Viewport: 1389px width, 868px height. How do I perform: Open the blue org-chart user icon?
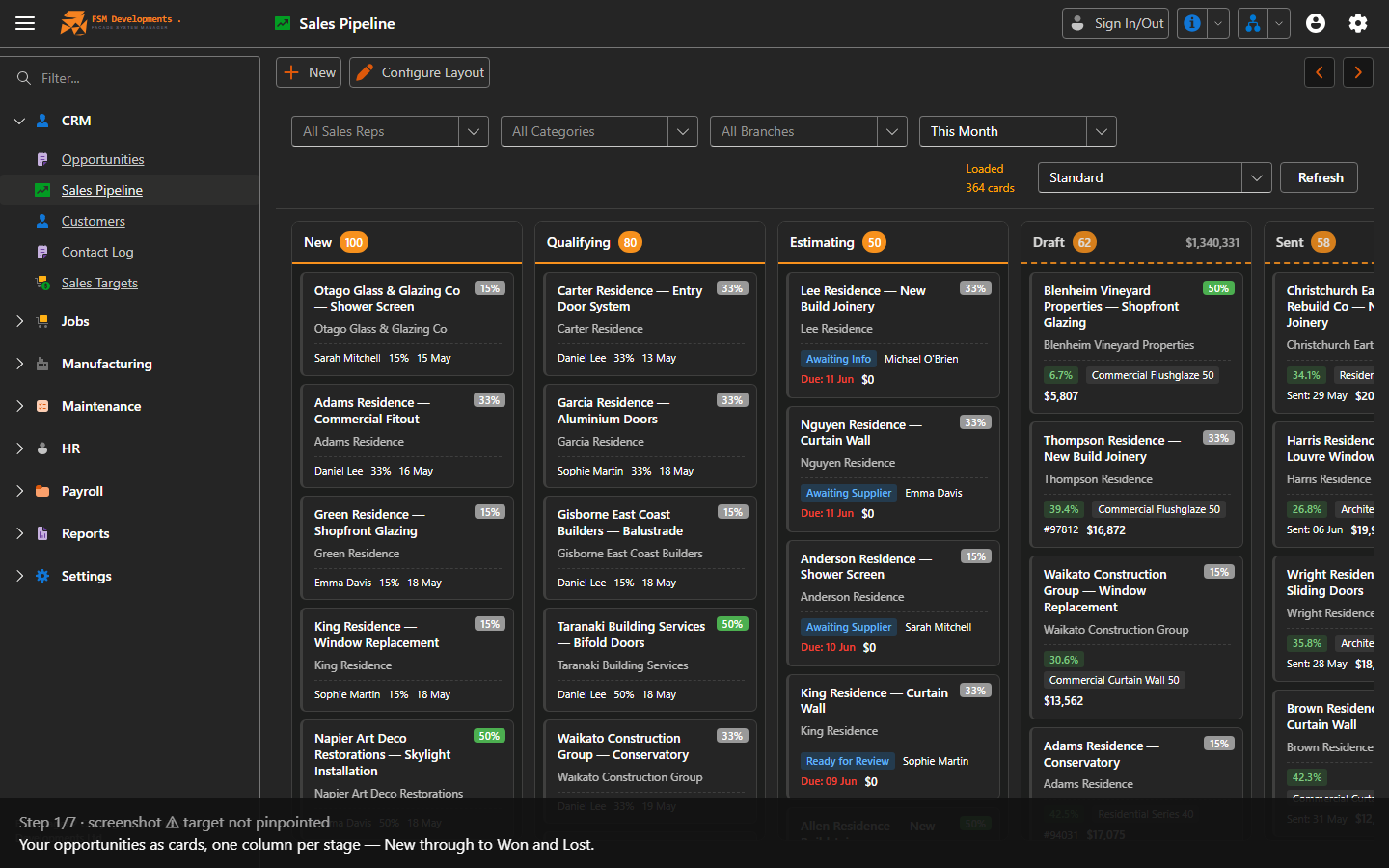coord(1253,23)
